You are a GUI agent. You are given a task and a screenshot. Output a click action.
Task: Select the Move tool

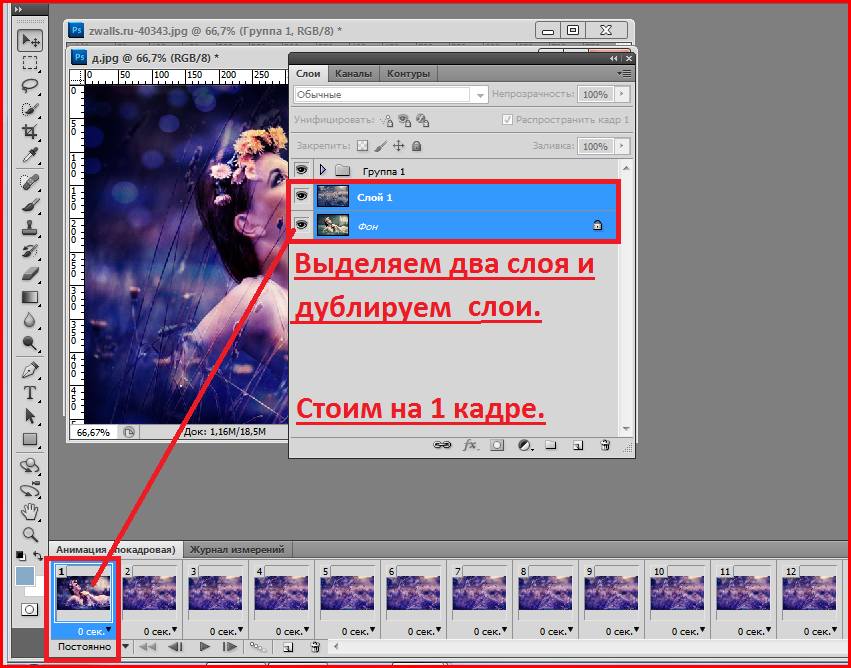pos(30,40)
